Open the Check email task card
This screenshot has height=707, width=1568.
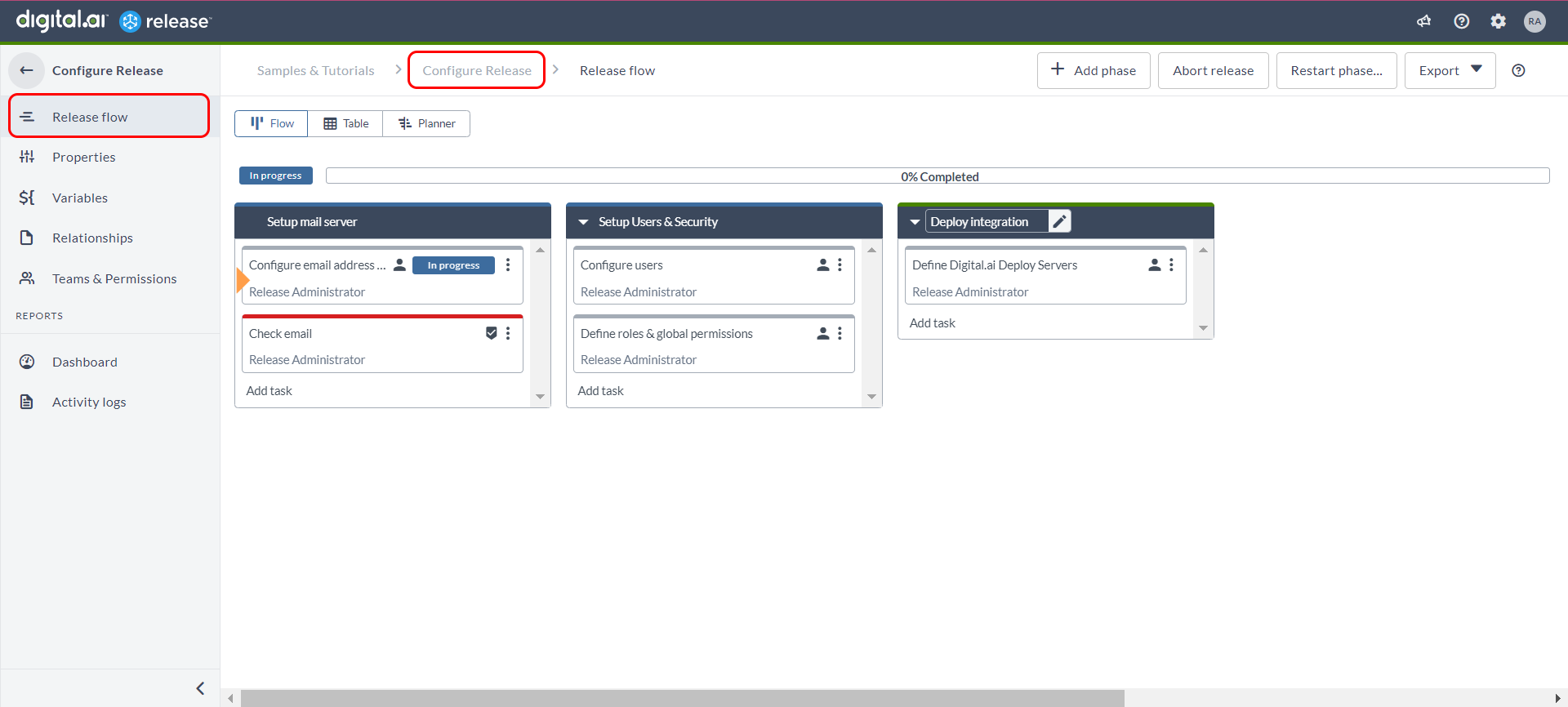[x=382, y=344]
